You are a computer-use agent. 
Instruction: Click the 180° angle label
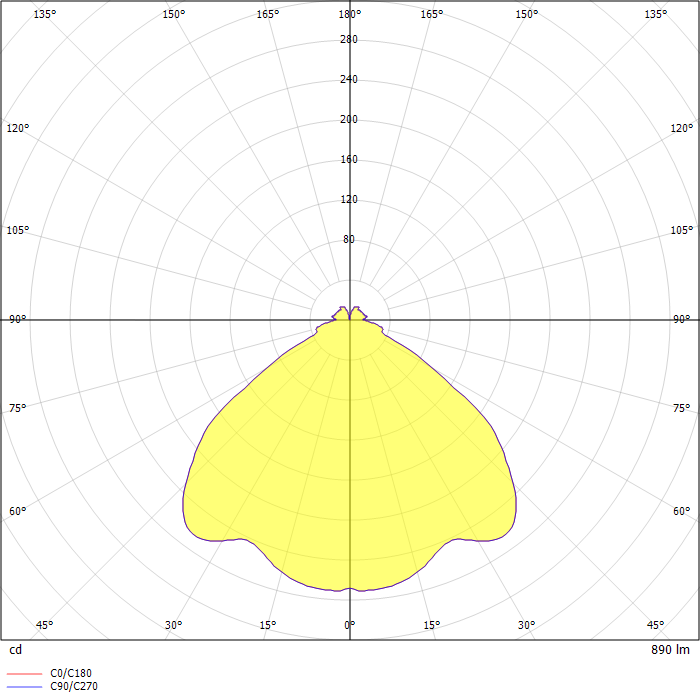point(350,14)
